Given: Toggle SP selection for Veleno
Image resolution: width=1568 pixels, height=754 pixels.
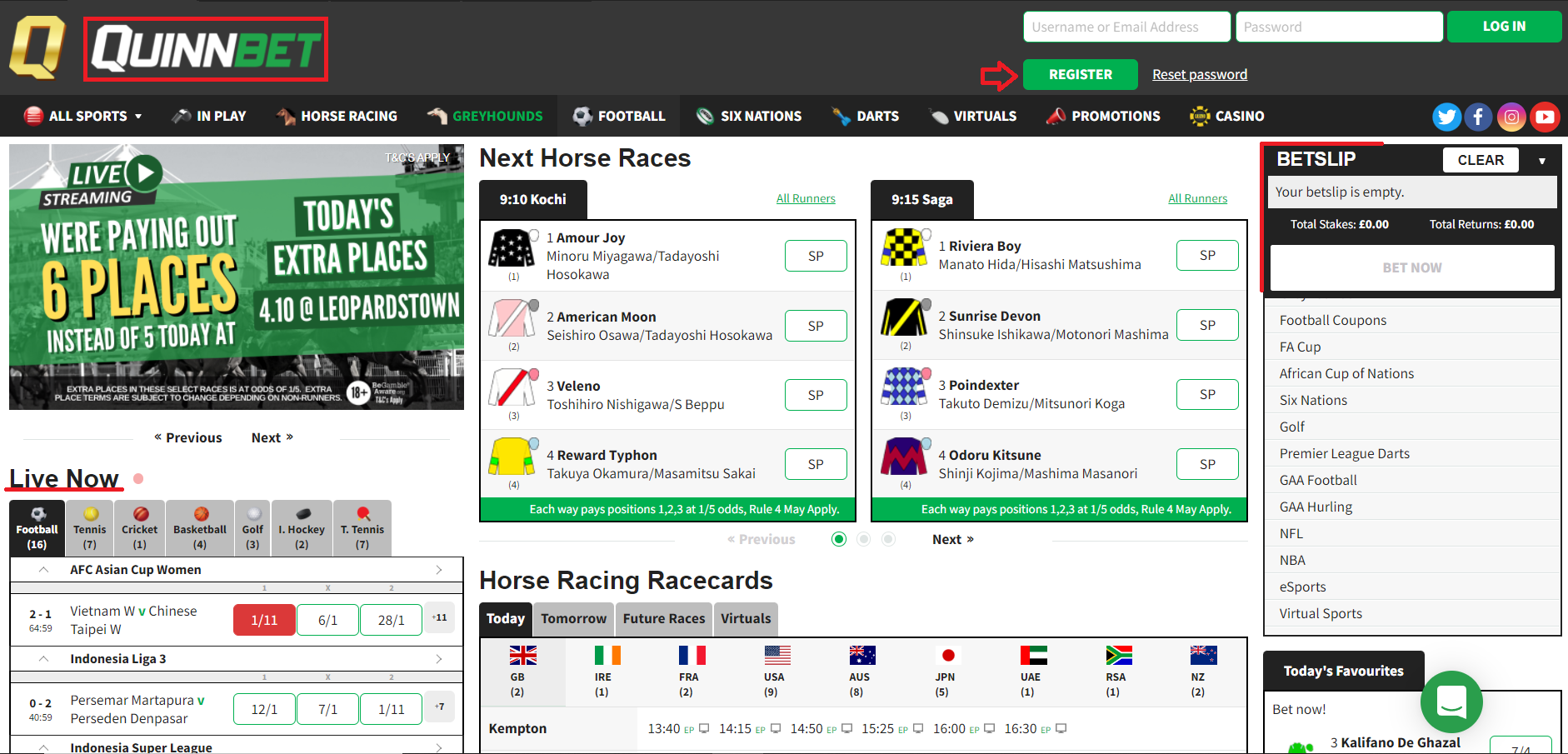Looking at the screenshot, I should click(x=816, y=395).
